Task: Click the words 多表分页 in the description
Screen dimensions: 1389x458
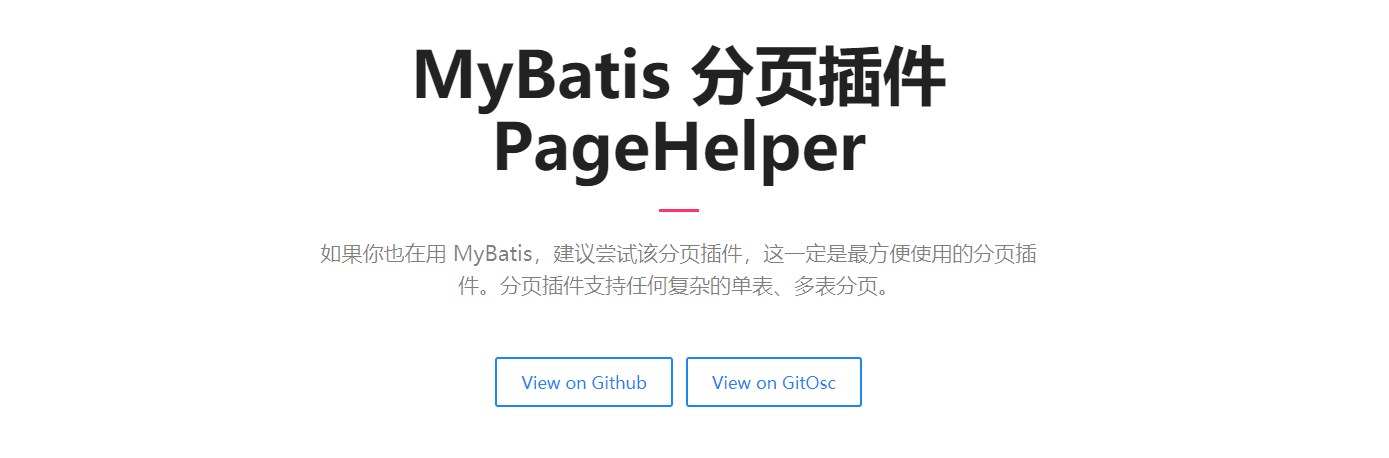Action: coord(833,287)
